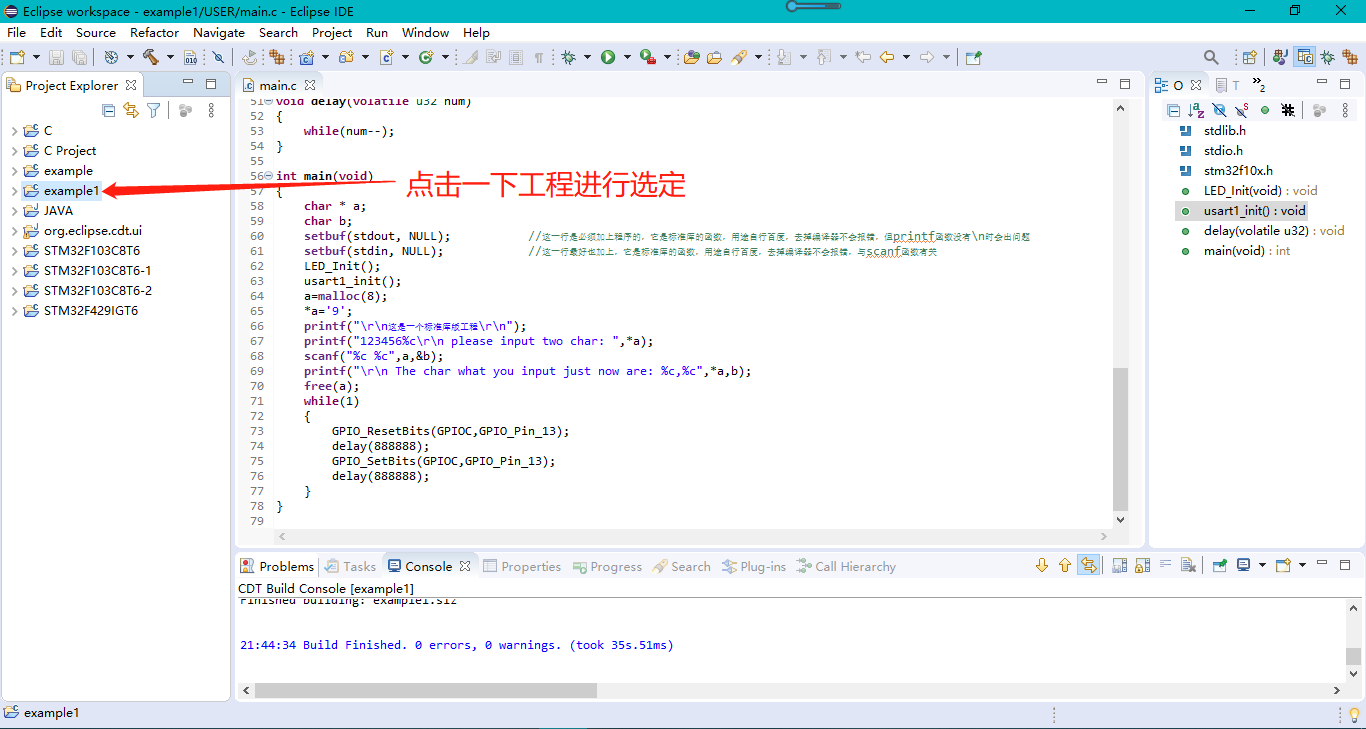
Task: Open Project Explorer View Menu dots
Action: 211,111
